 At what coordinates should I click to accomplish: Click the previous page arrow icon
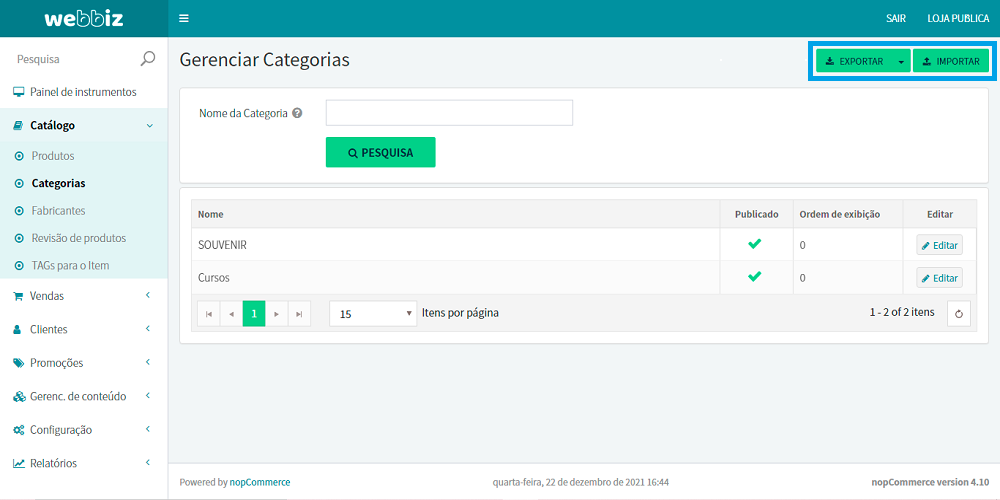(x=232, y=314)
